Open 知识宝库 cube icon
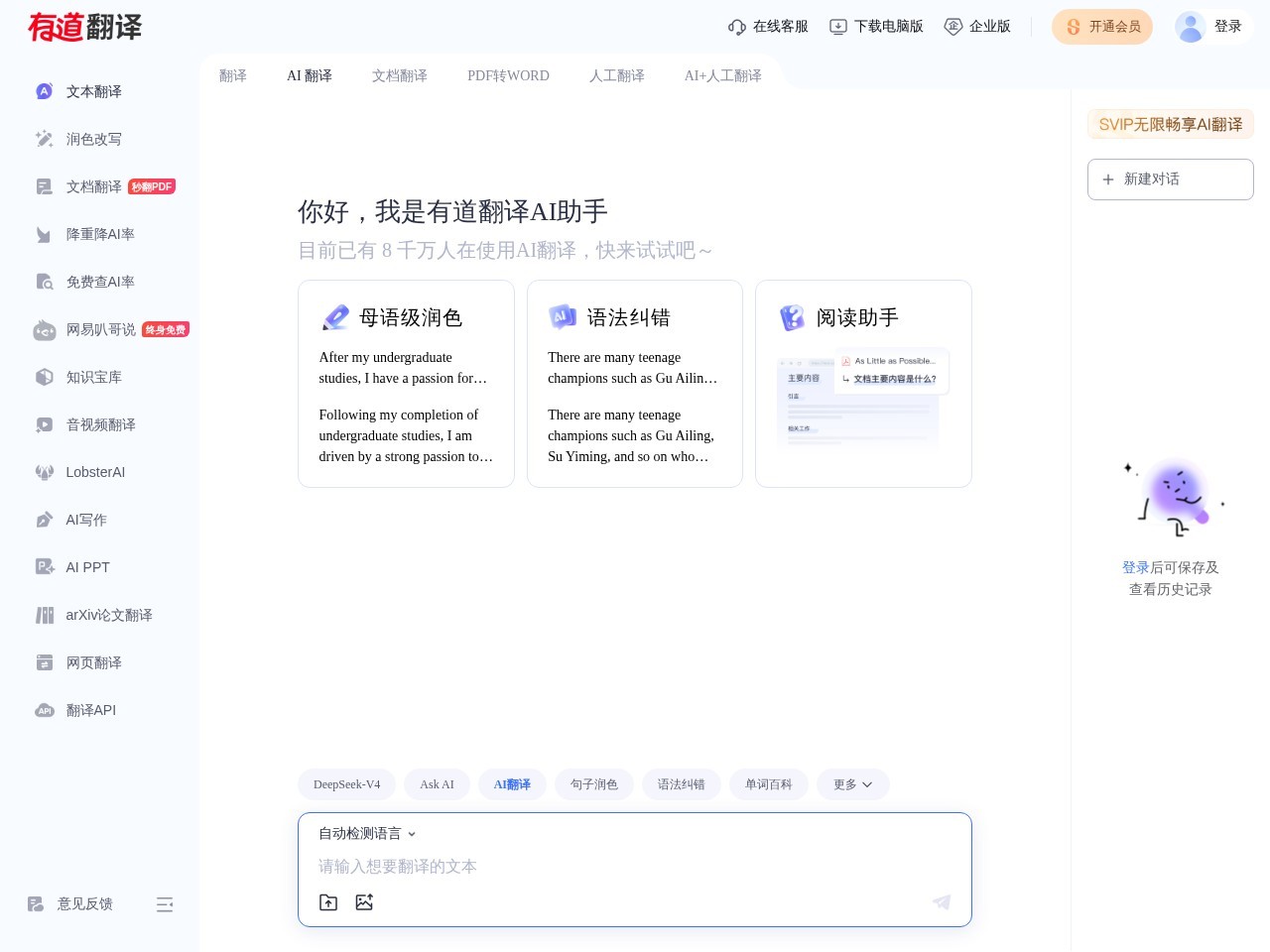Viewport: 1270px width, 952px height. pyautogui.click(x=44, y=377)
